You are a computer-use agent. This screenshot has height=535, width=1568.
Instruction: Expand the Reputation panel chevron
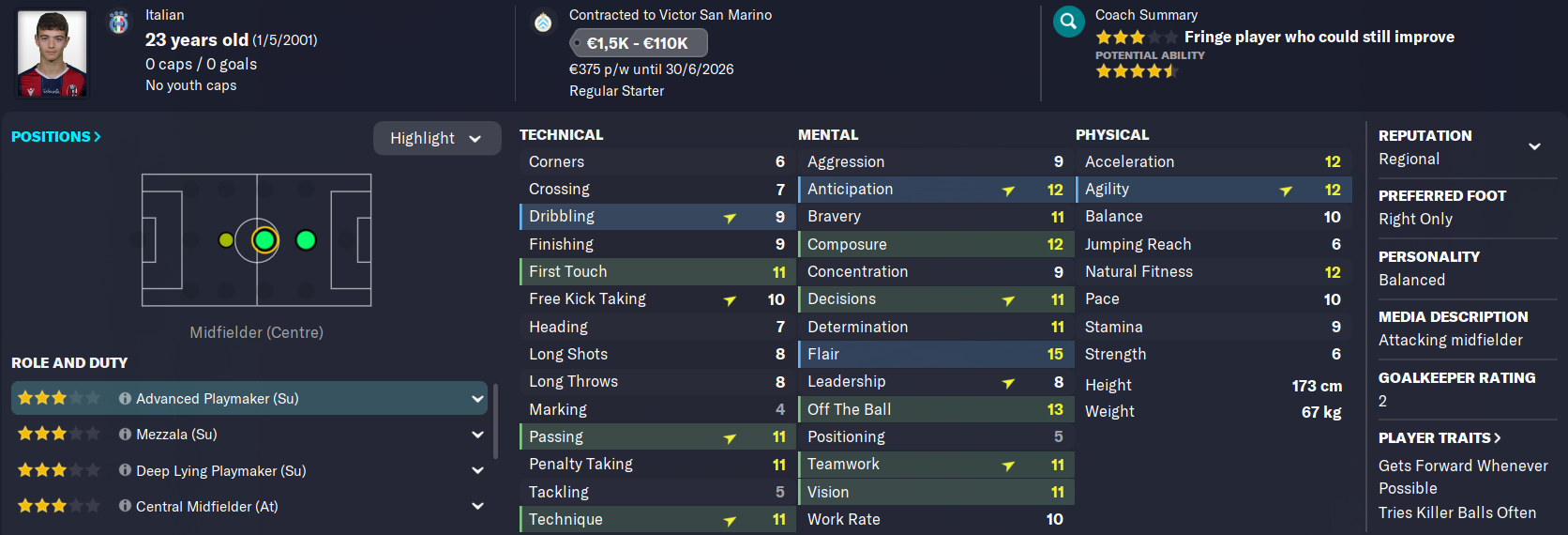point(1534,145)
